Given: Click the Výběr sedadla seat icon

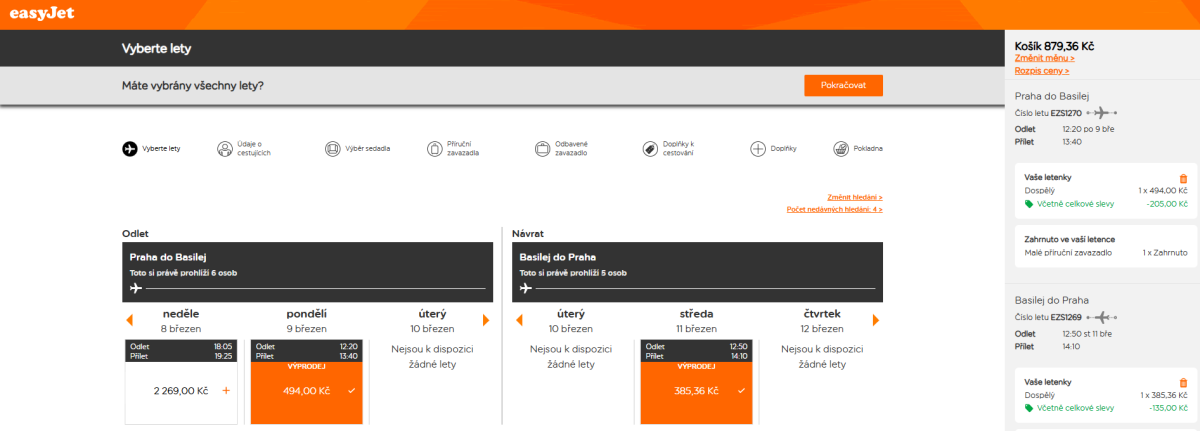Looking at the screenshot, I should click(x=332, y=148).
